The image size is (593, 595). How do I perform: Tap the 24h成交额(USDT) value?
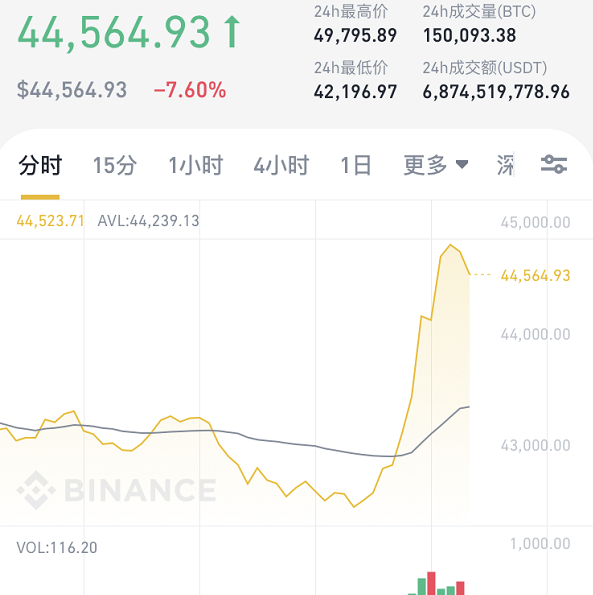(496, 92)
